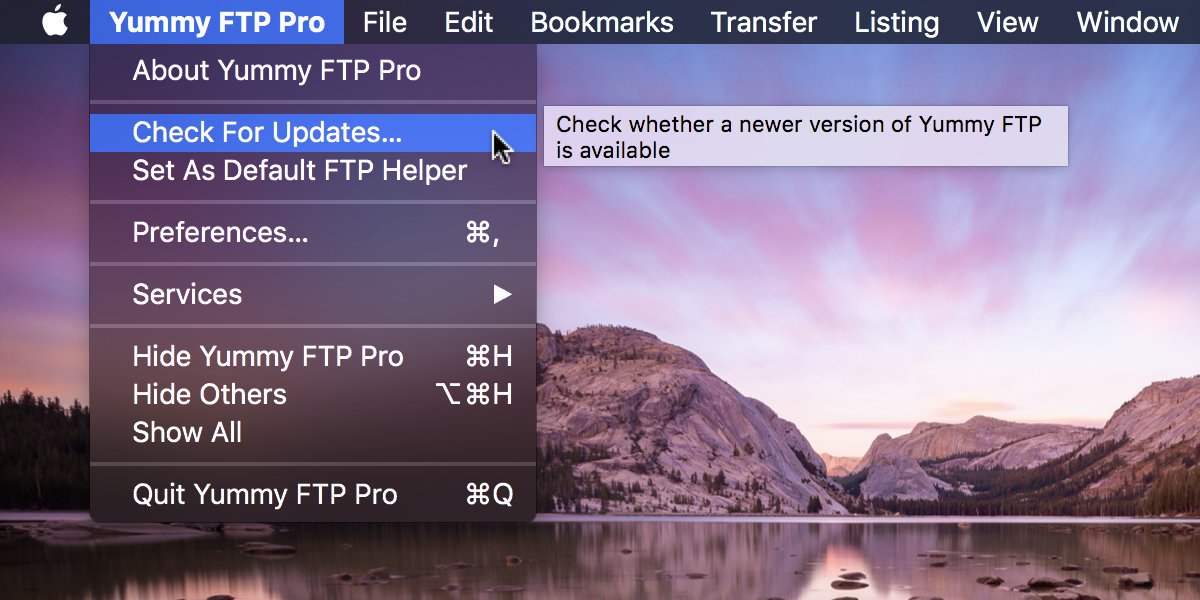1200x600 pixels.
Task: Open the File menu
Action: tap(385, 22)
